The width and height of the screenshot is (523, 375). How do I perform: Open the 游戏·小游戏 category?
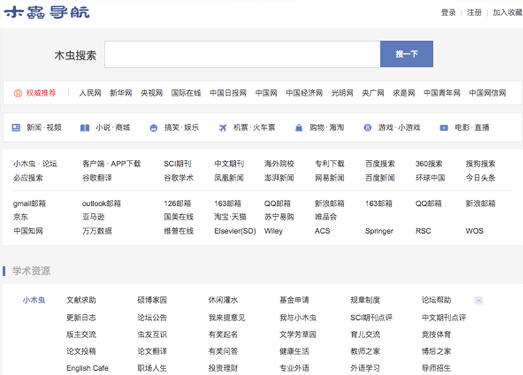399,127
